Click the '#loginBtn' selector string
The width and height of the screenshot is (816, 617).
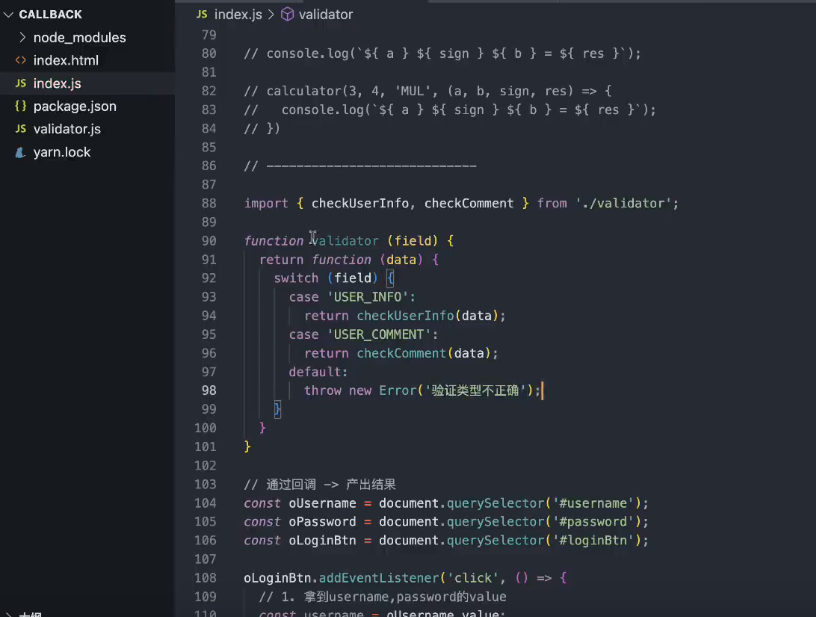click(593, 541)
